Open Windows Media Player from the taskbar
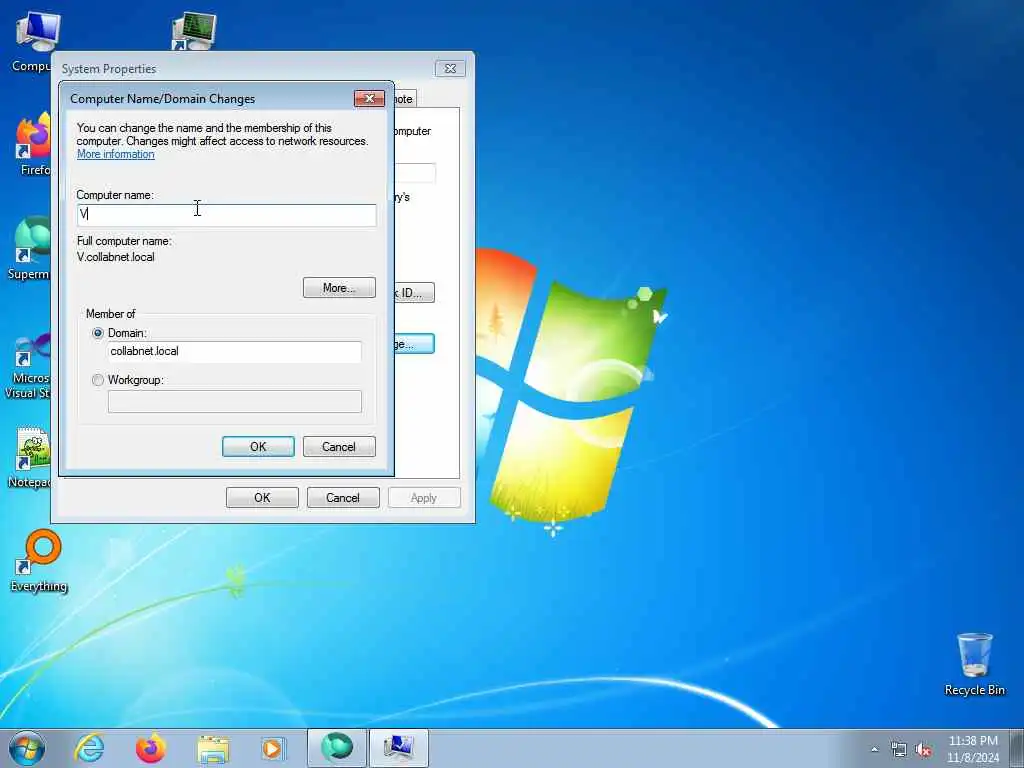This screenshot has height=768, width=1024. click(x=273, y=748)
